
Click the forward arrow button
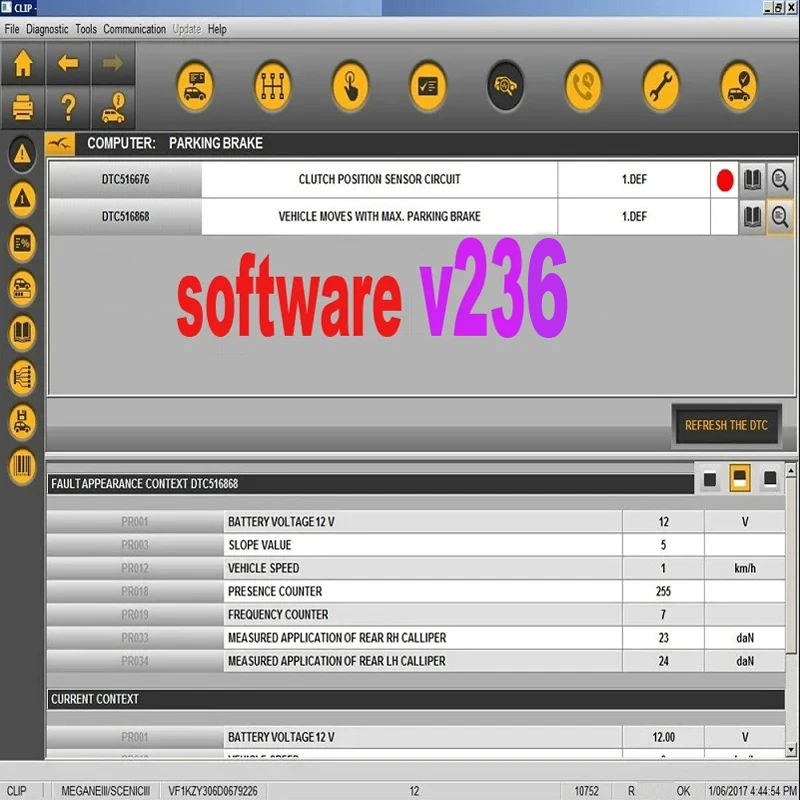113,63
